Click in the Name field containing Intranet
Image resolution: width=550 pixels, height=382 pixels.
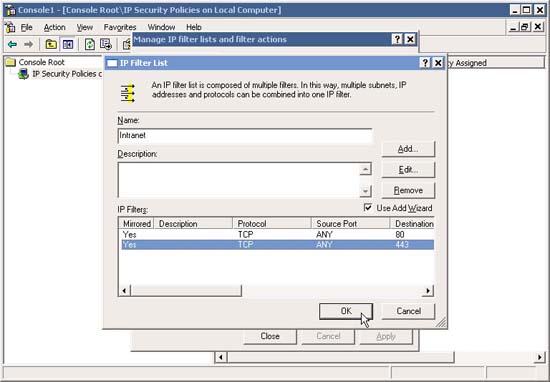coord(245,135)
